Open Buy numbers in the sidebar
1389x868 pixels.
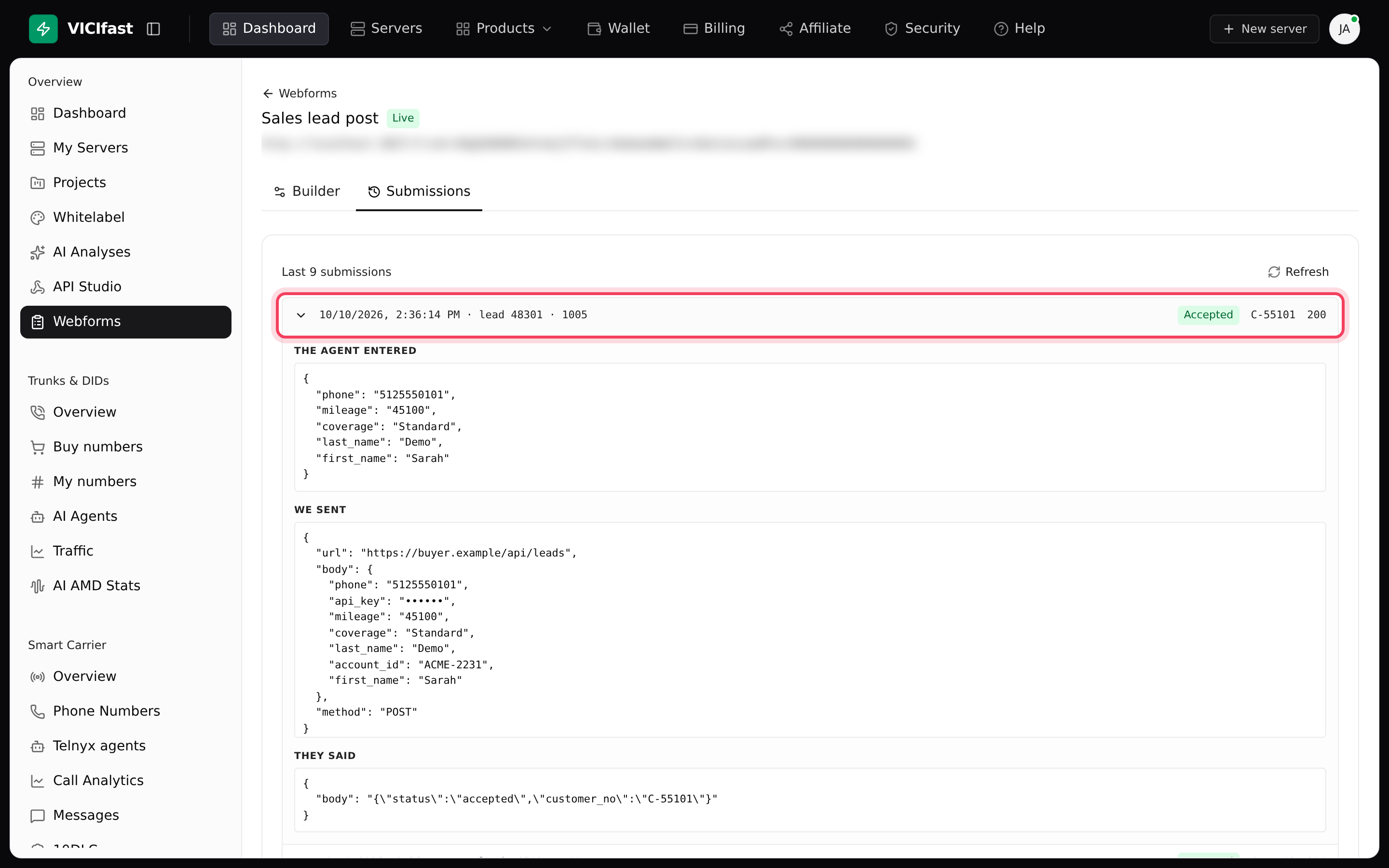tap(126, 447)
